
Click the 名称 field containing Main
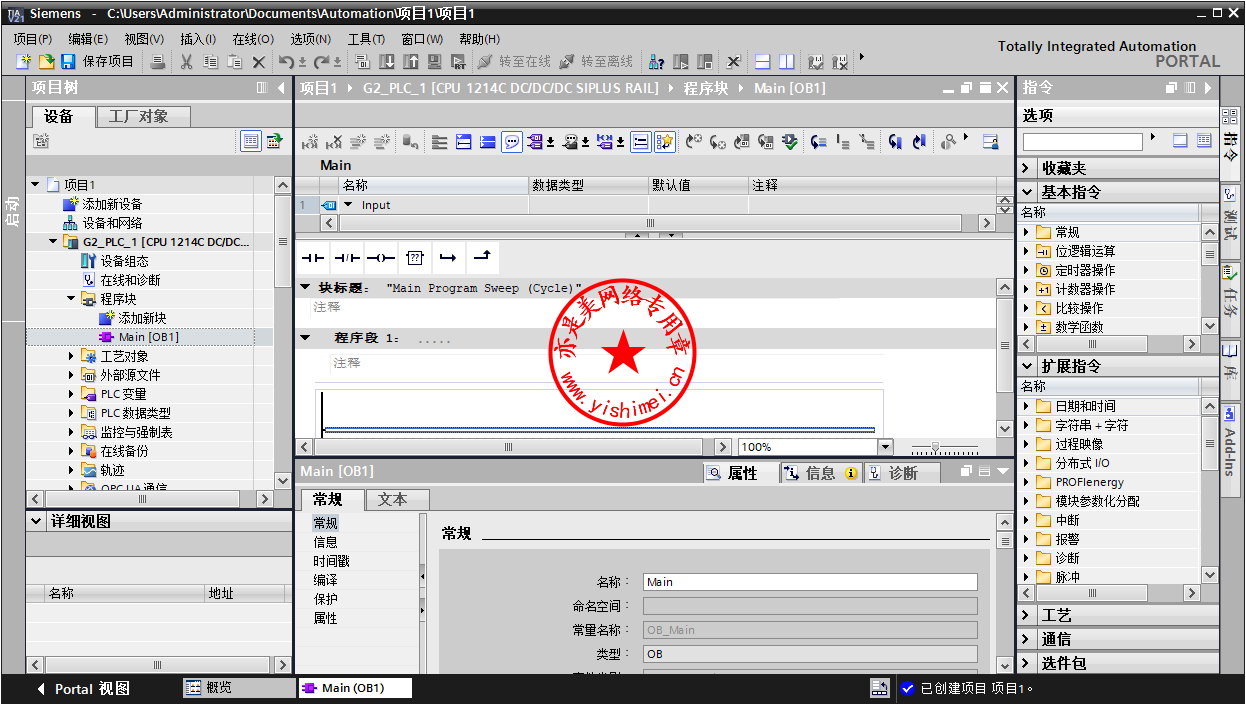coord(809,582)
